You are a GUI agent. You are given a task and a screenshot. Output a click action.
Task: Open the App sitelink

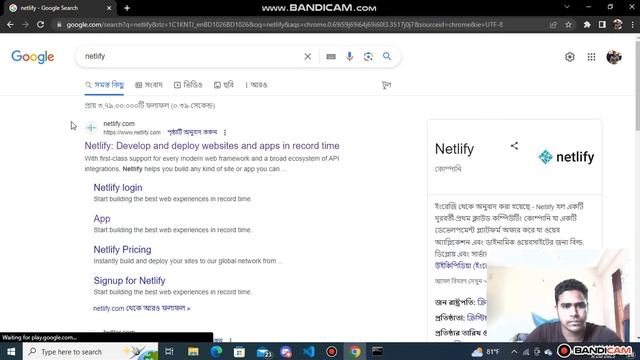click(x=102, y=219)
